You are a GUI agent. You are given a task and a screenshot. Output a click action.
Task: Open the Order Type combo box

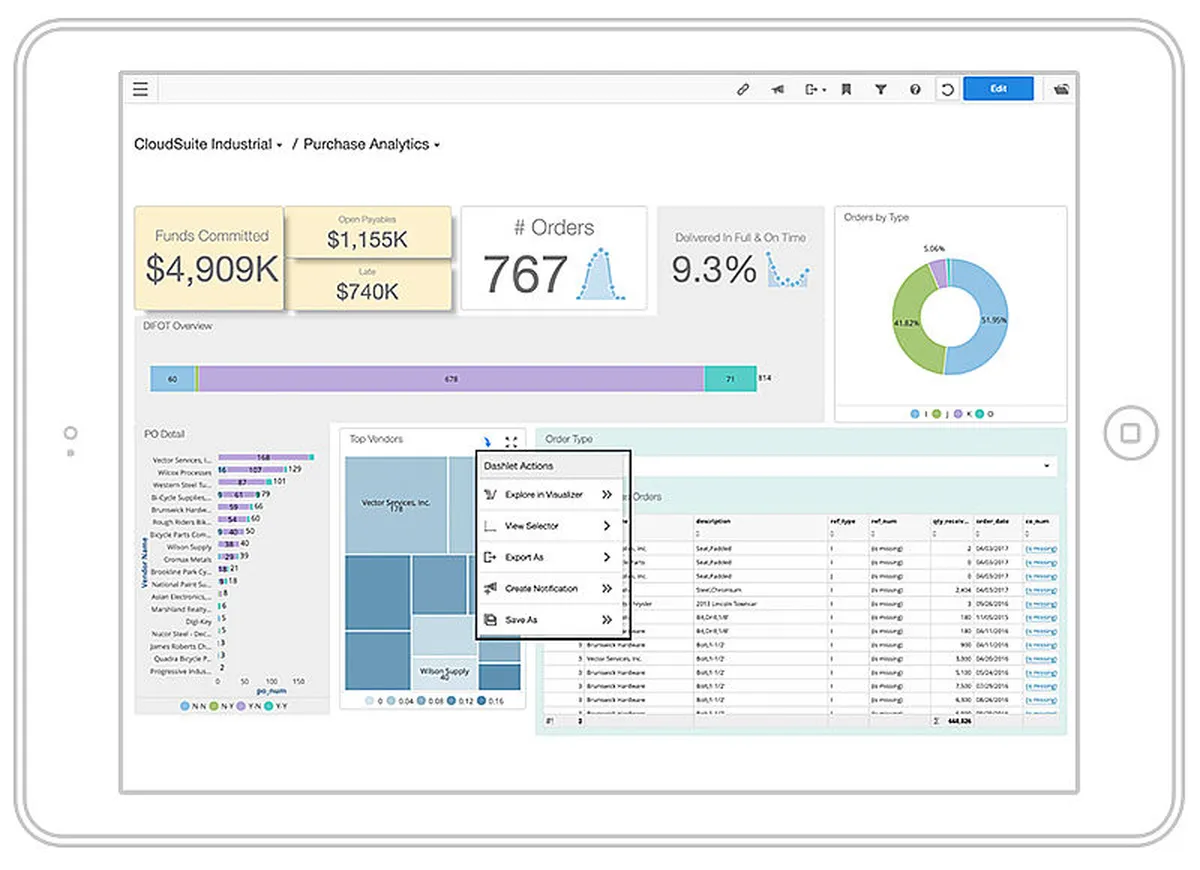click(1047, 466)
